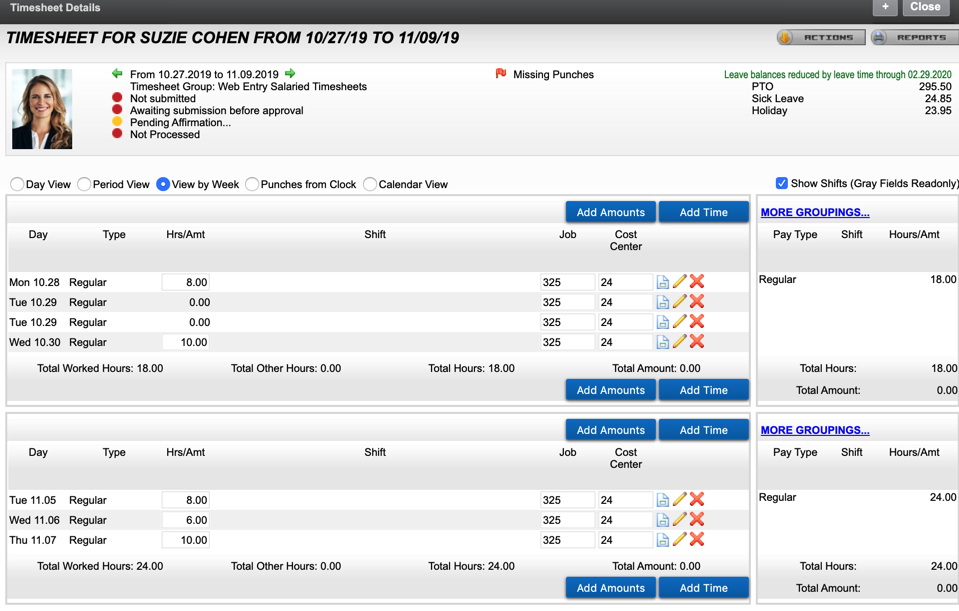Image resolution: width=959 pixels, height=611 pixels.
Task: Open the ACTIONS menu
Action: click(x=819, y=37)
